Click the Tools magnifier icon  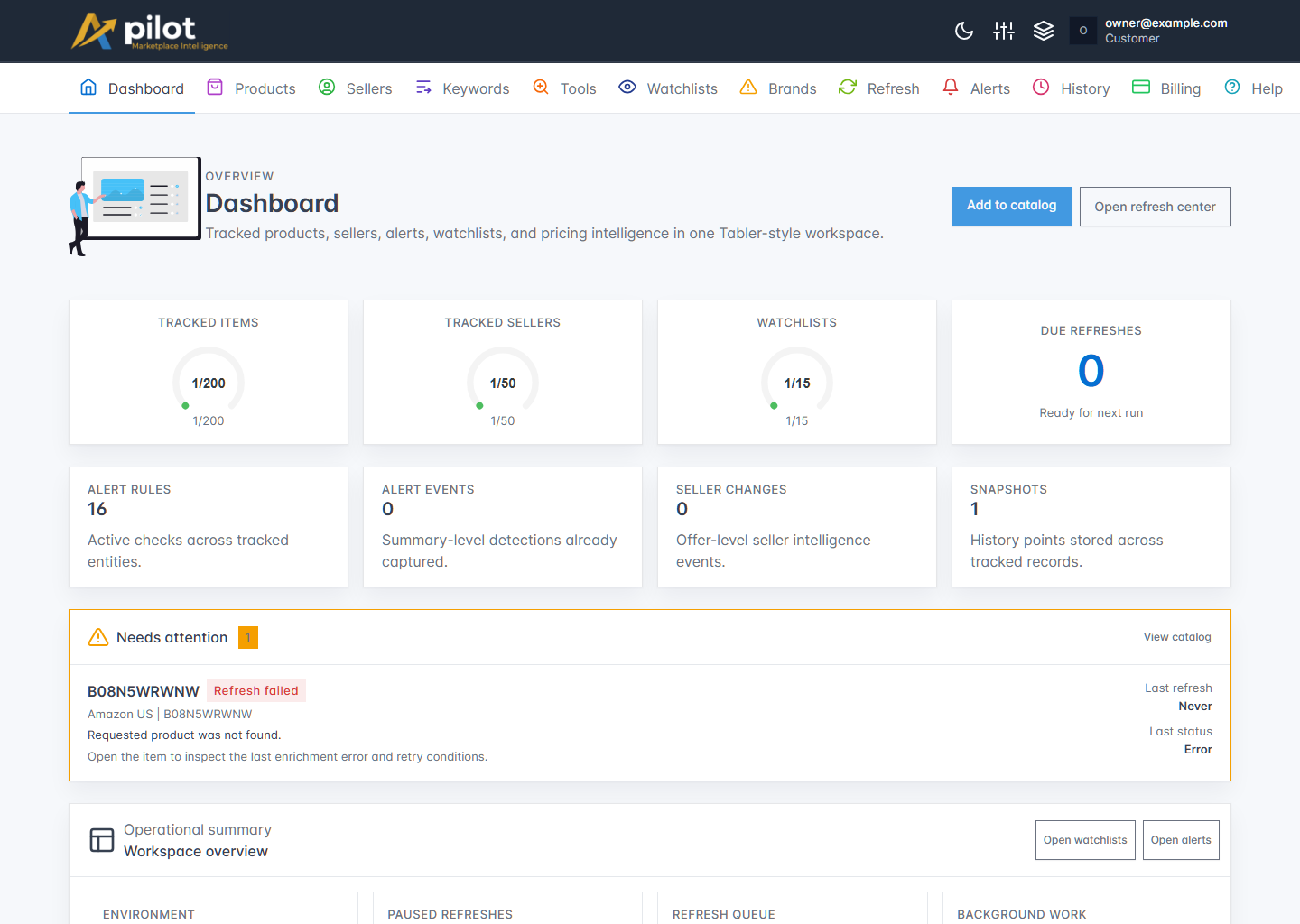click(x=541, y=88)
